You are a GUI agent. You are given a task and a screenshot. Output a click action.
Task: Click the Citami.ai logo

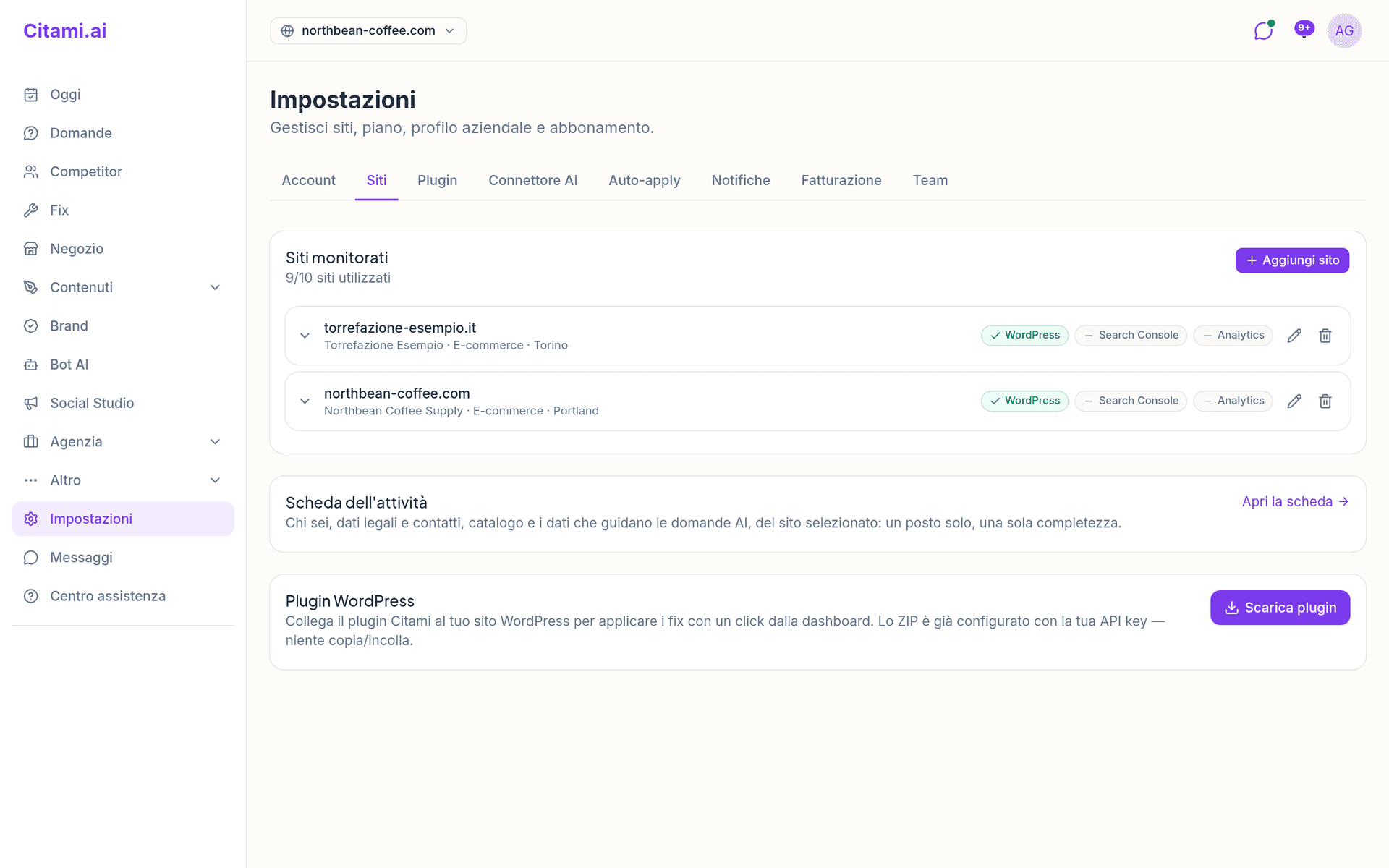point(65,30)
